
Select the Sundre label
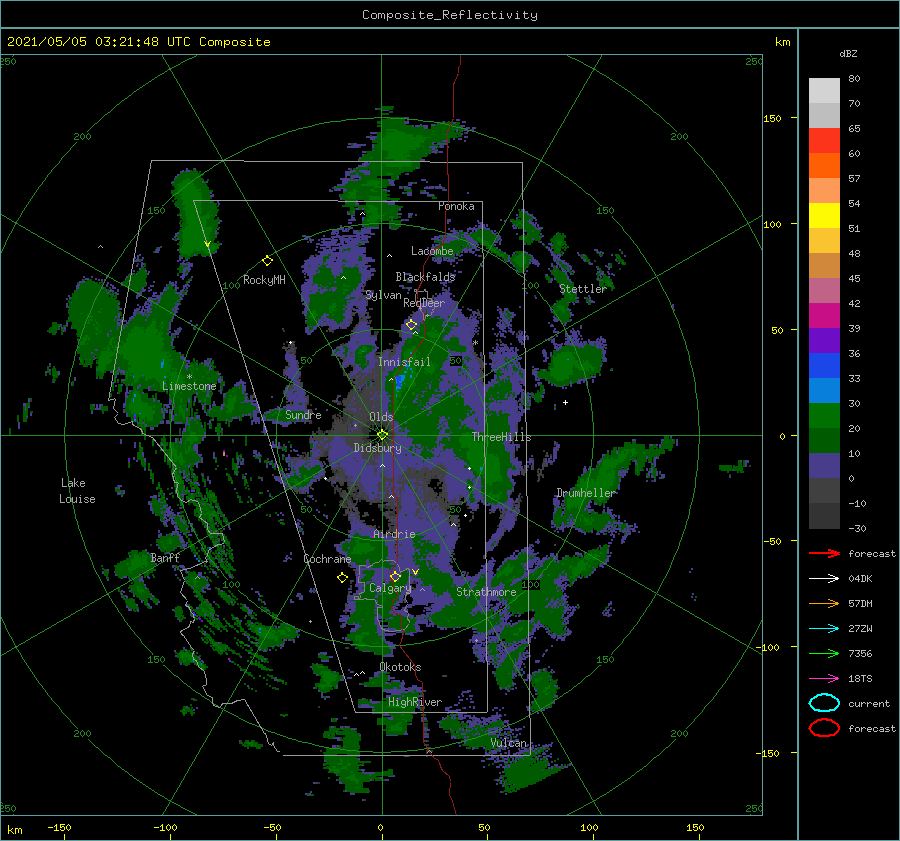(304, 414)
